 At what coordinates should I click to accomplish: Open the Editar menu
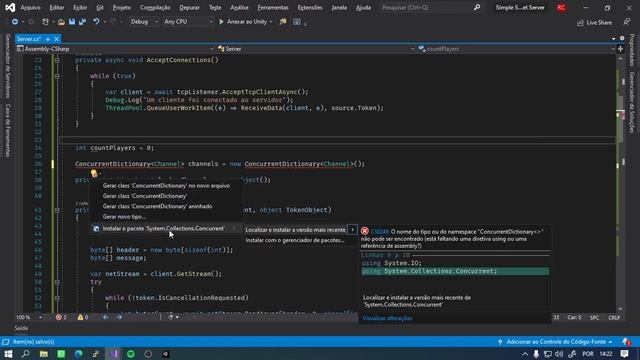tap(57, 7)
